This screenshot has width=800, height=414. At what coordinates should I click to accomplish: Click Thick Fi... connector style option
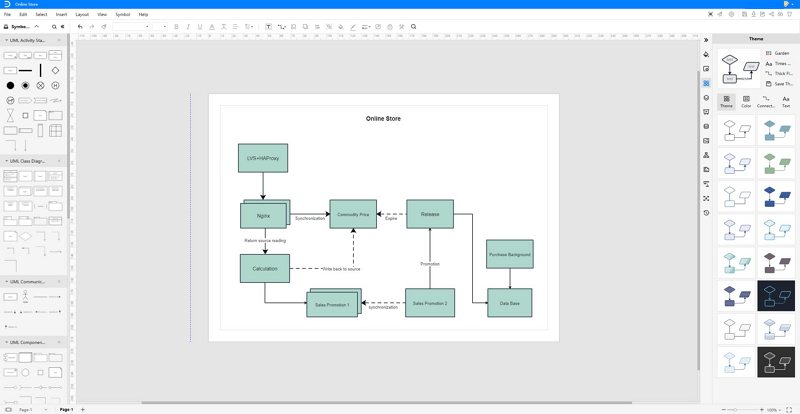(778, 74)
